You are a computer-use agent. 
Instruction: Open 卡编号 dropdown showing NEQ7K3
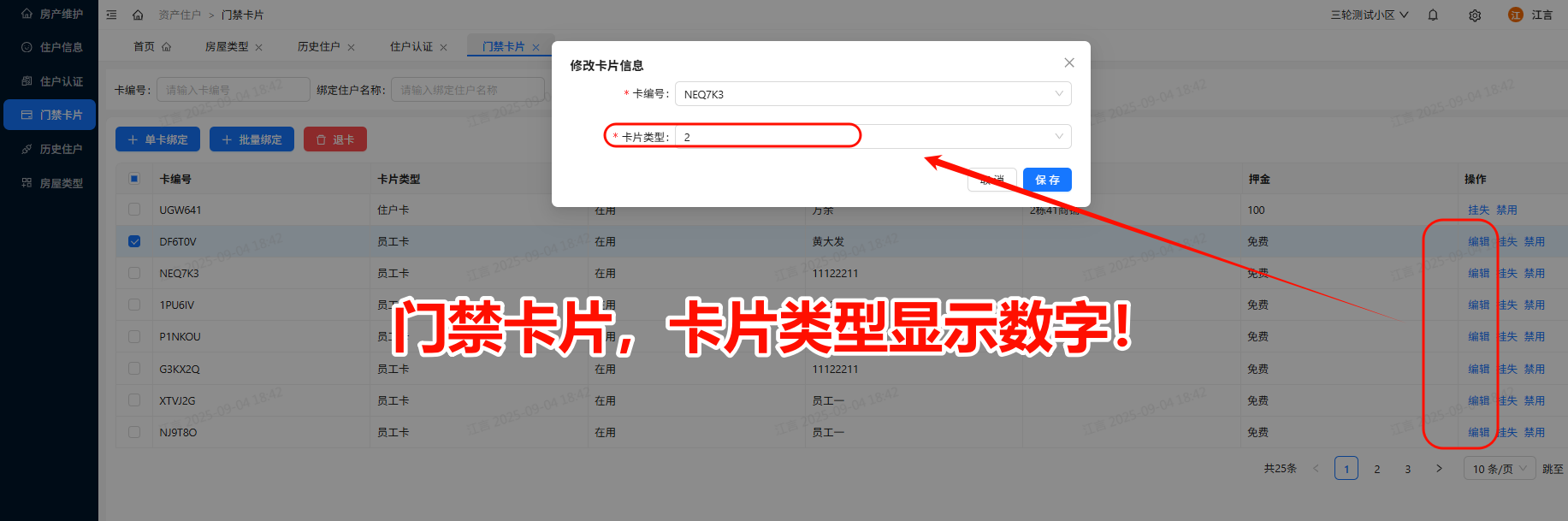(x=873, y=94)
